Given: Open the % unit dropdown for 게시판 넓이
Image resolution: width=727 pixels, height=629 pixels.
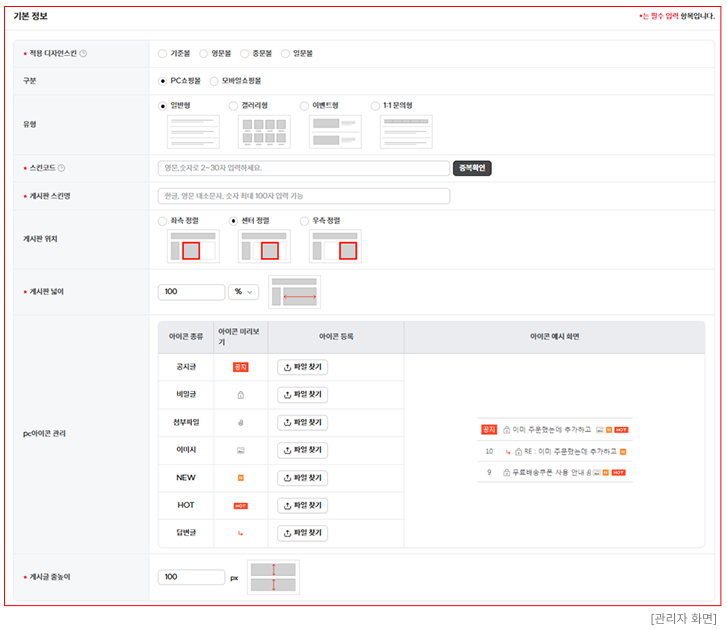Looking at the screenshot, I should (x=243, y=292).
